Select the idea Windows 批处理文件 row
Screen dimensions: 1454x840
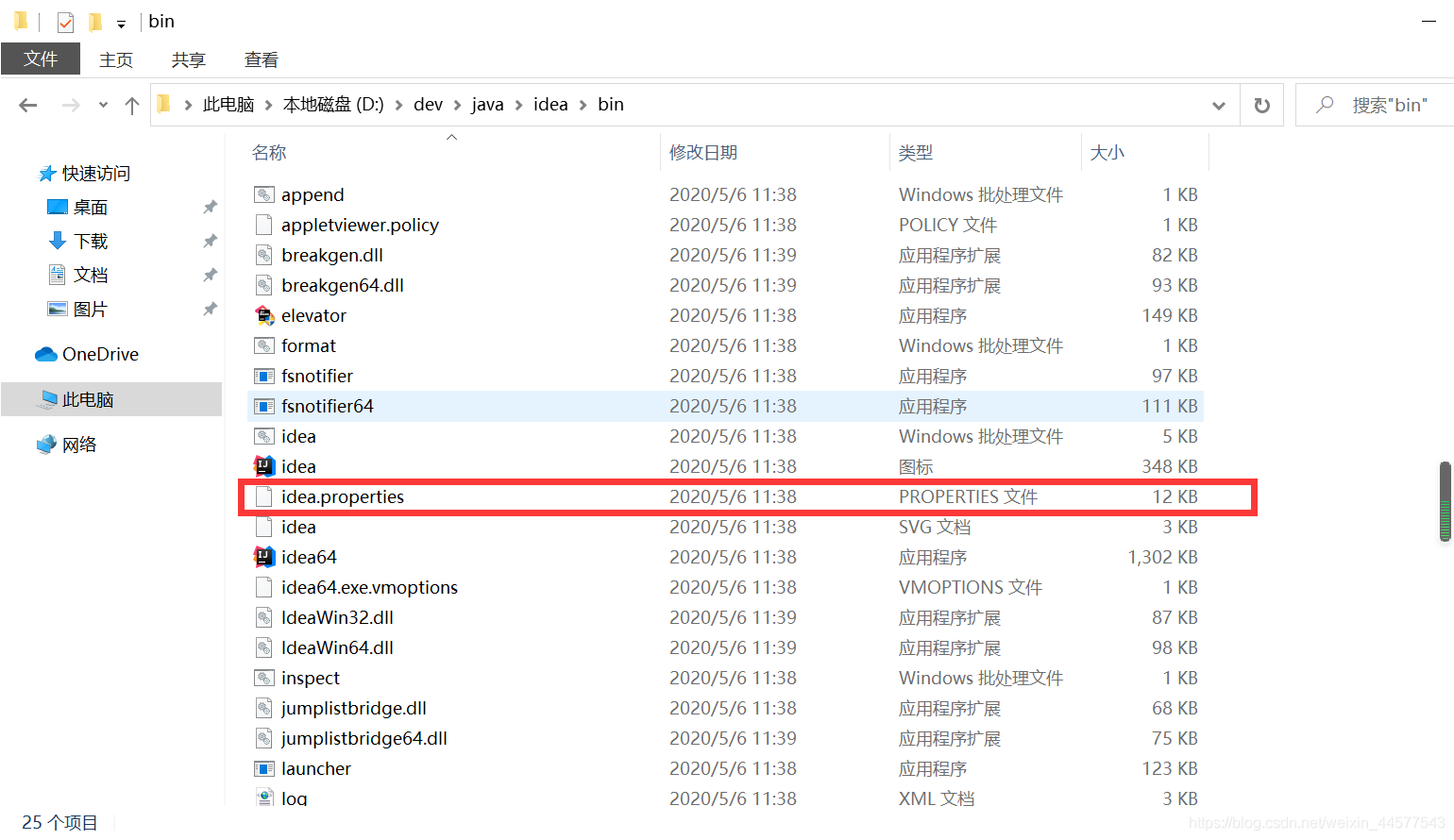(725, 436)
